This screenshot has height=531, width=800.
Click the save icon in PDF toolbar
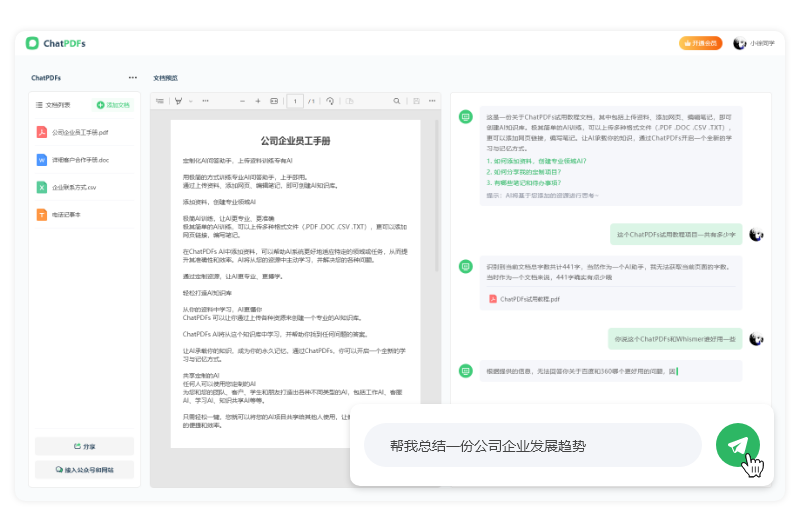tap(415, 101)
